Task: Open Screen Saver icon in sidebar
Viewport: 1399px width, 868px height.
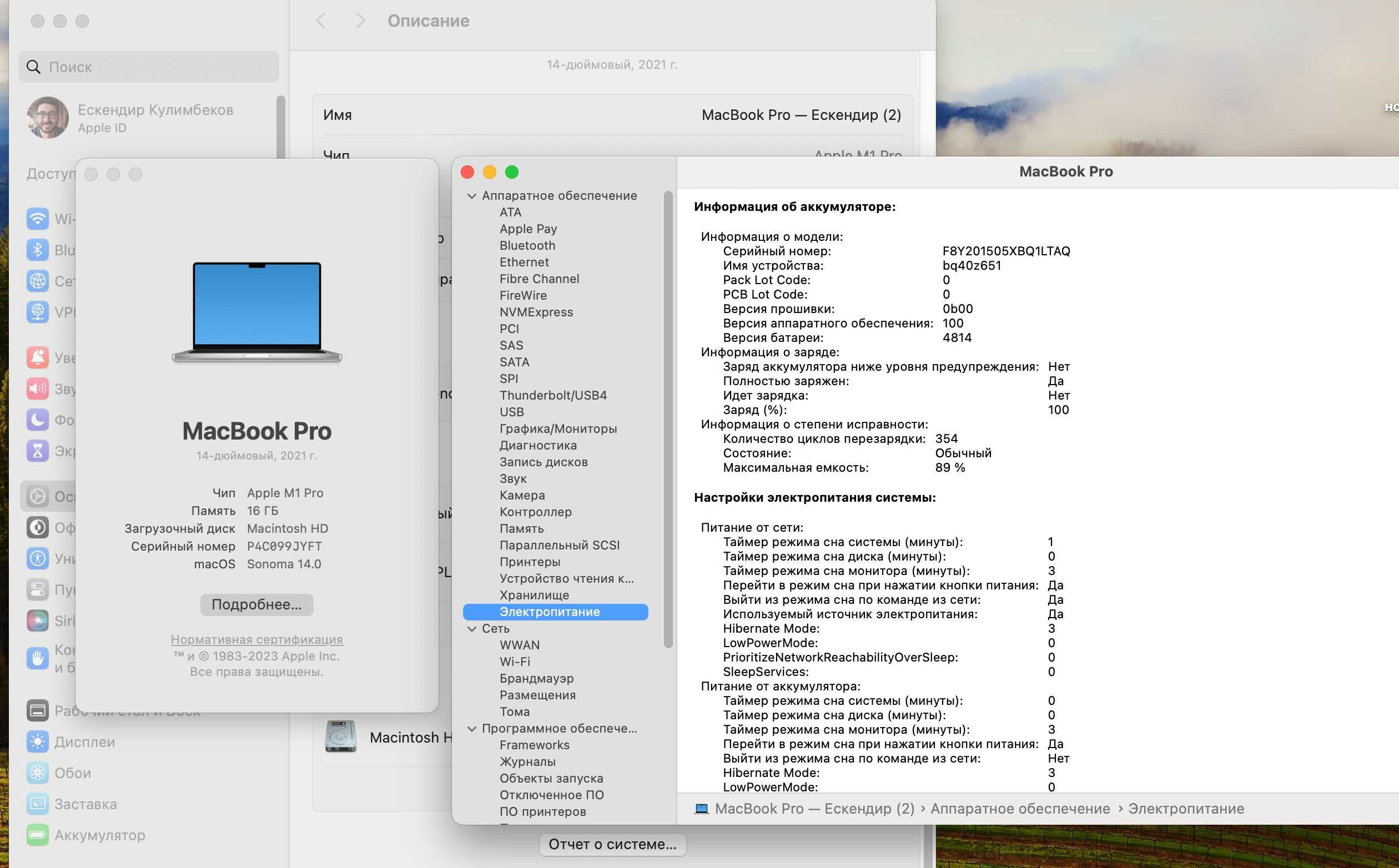Action: click(x=37, y=804)
